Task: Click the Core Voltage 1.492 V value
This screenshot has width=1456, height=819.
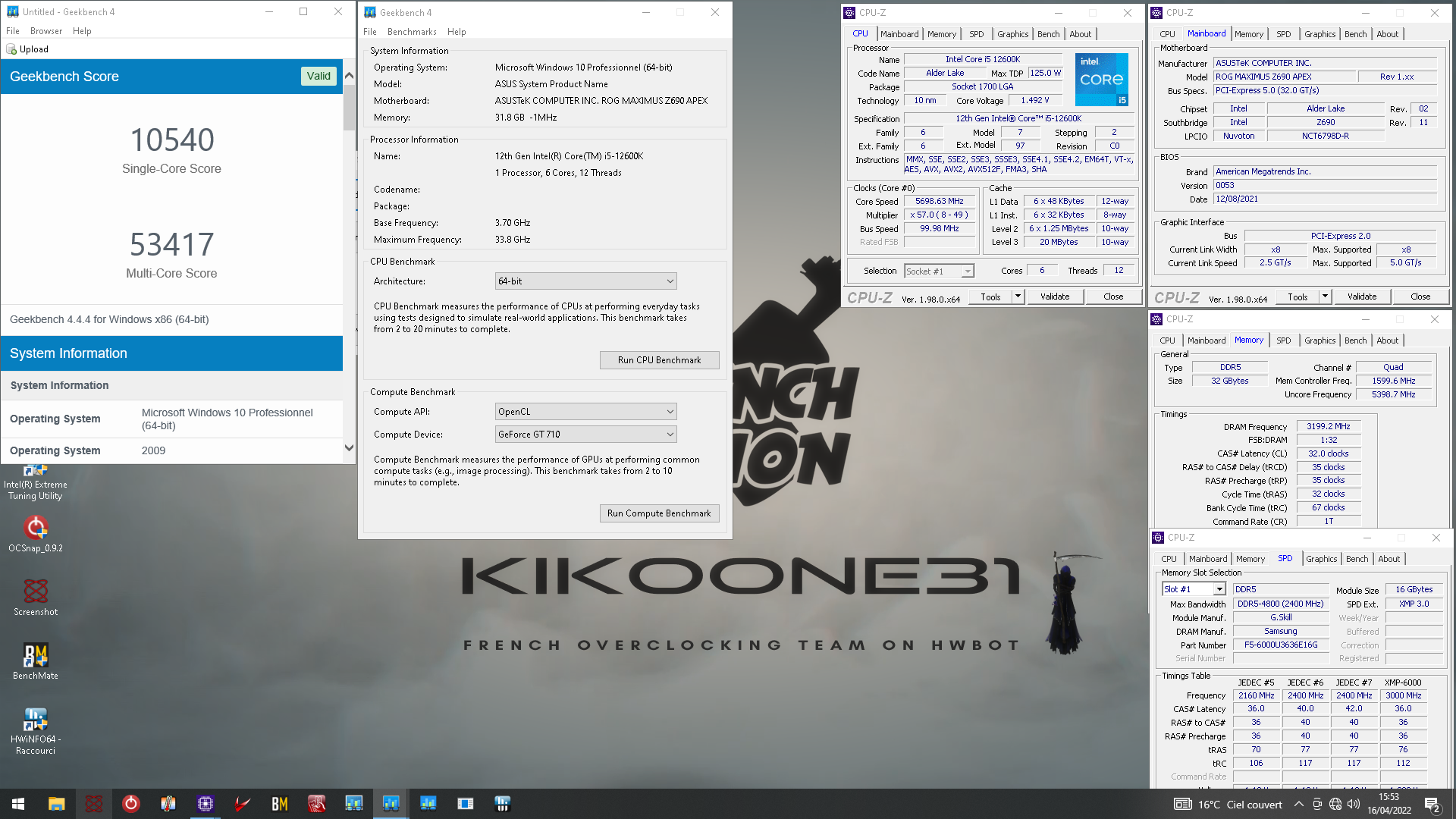Action: click(1034, 101)
